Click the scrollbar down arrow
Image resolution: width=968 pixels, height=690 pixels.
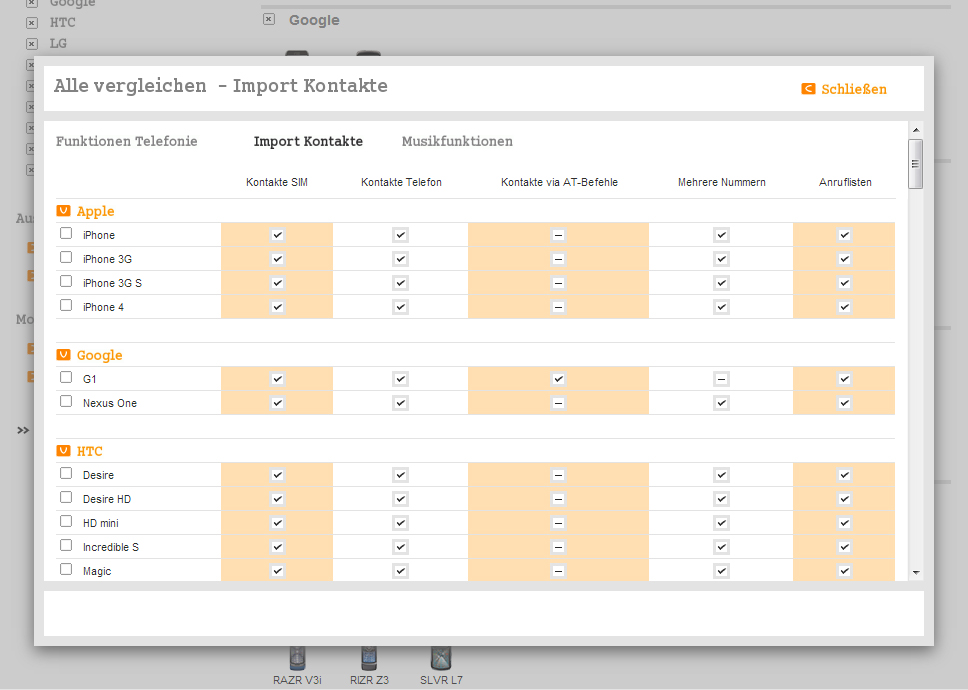click(915, 572)
